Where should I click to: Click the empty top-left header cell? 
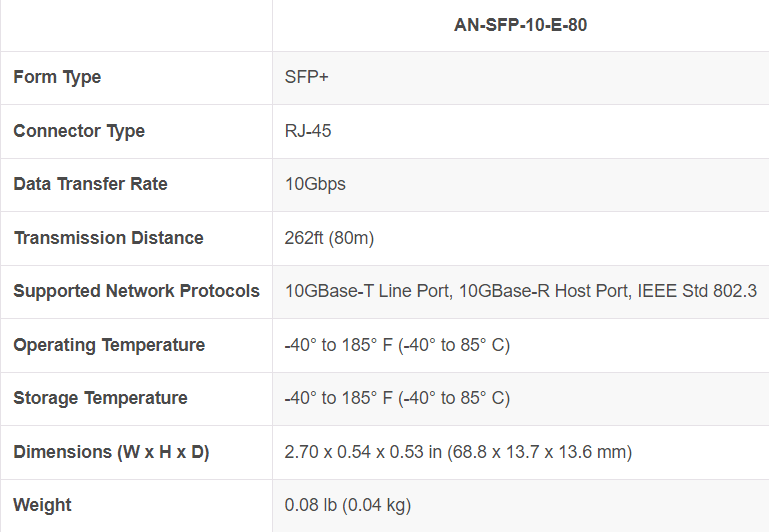[x=136, y=25]
